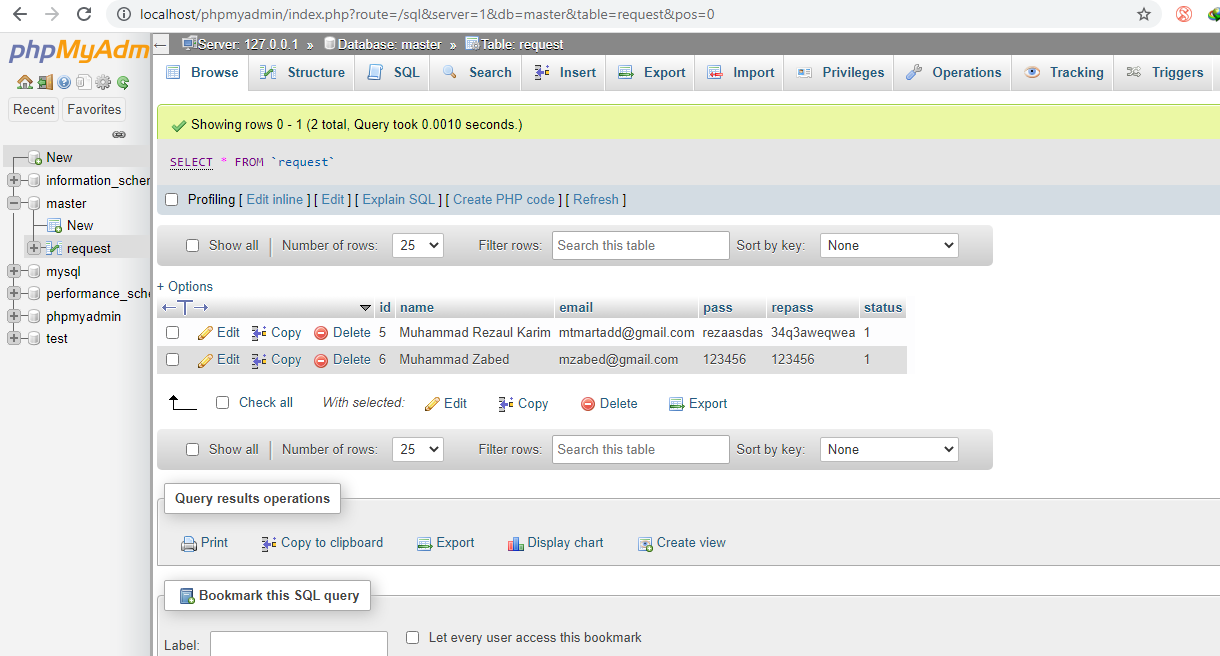This screenshot has height=656, width=1220.
Task: Select checkbox for row id 5
Action: pyautogui.click(x=173, y=333)
